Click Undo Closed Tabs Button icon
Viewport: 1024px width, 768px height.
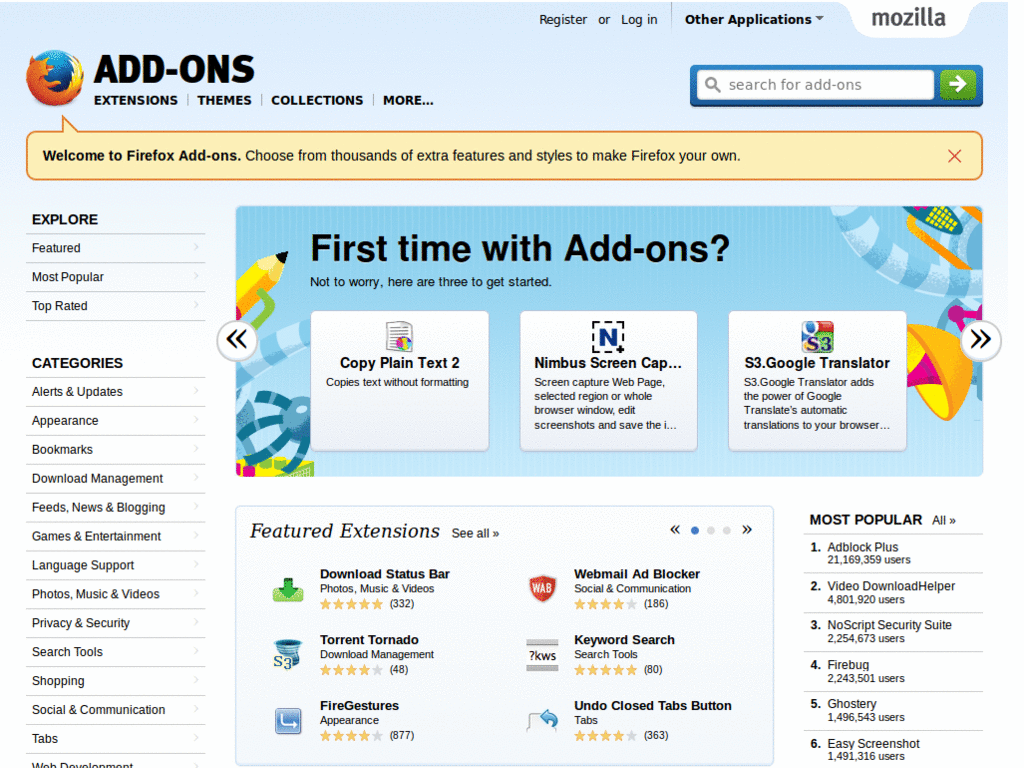(543, 720)
